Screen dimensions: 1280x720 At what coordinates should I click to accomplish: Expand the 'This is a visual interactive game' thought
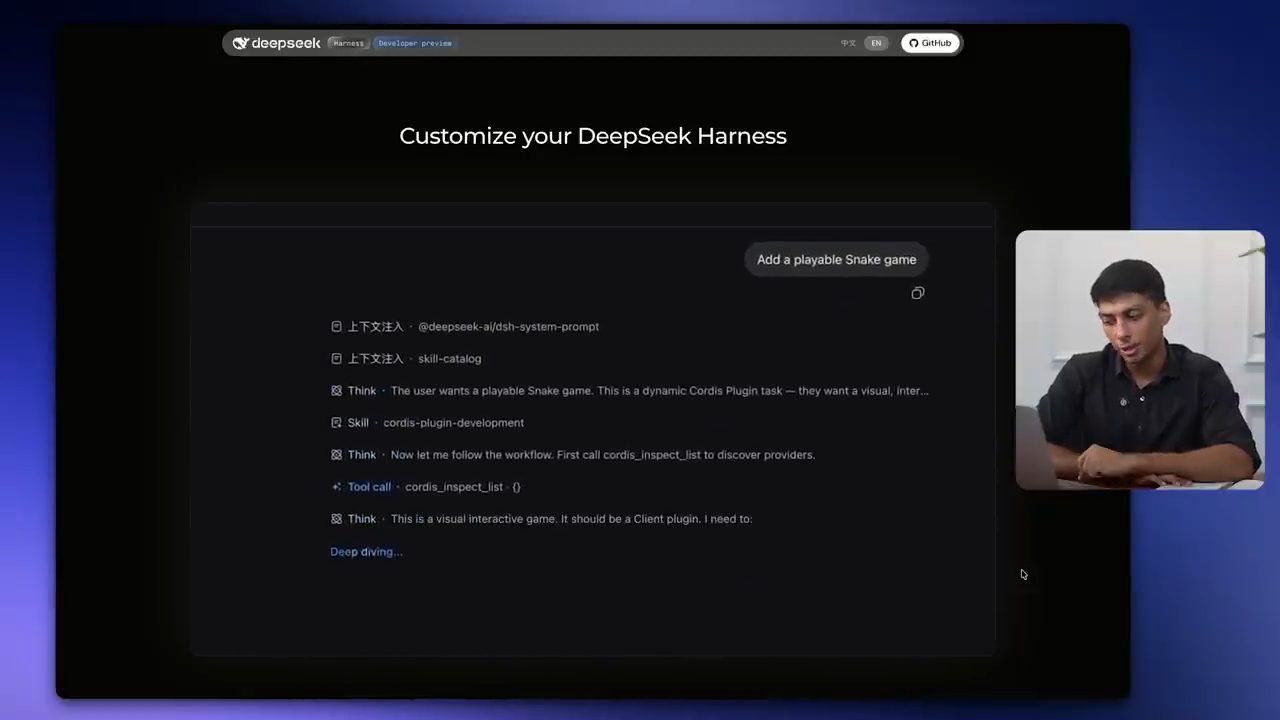(541, 519)
